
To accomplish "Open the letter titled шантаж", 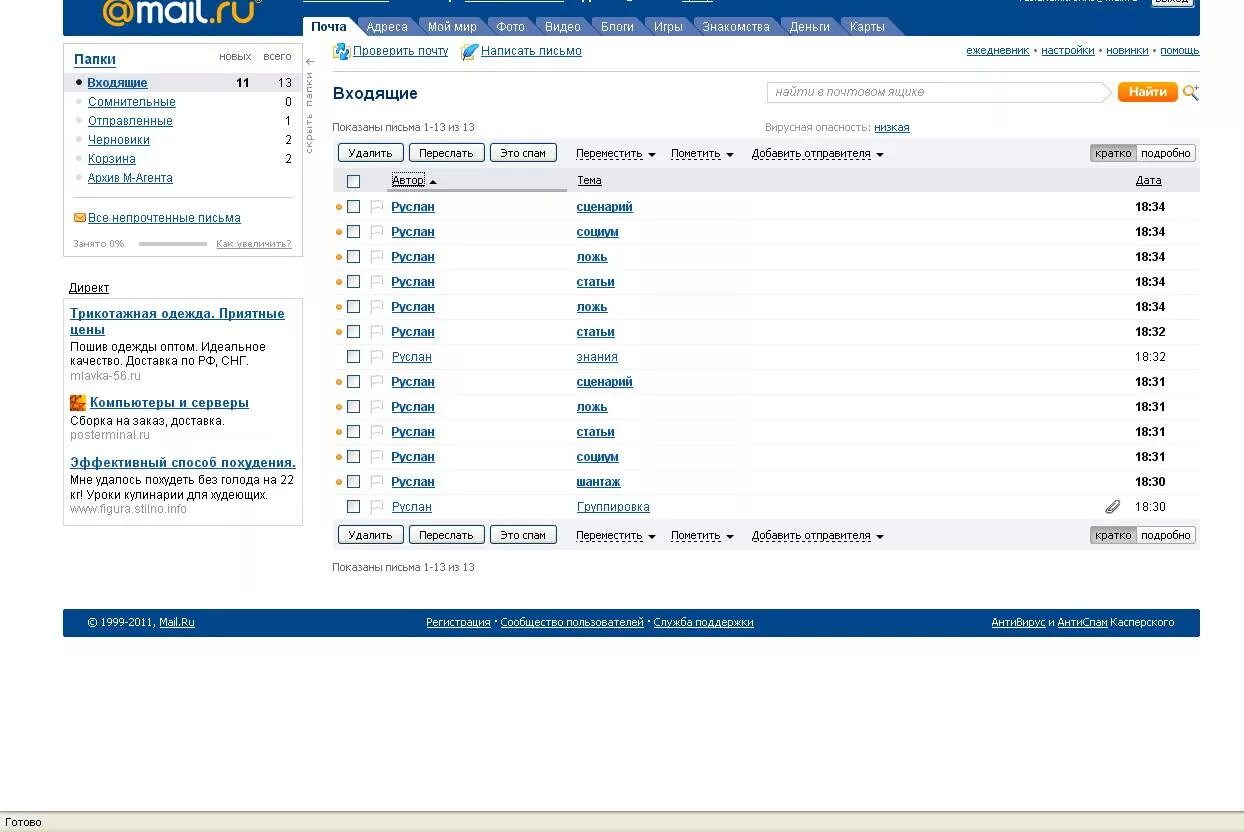I will pyautogui.click(x=598, y=482).
